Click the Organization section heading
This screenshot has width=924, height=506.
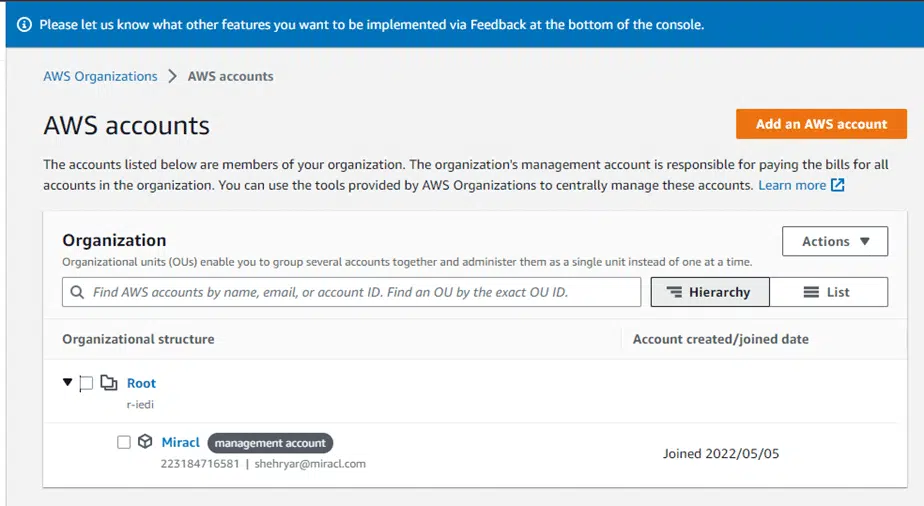pos(114,240)
